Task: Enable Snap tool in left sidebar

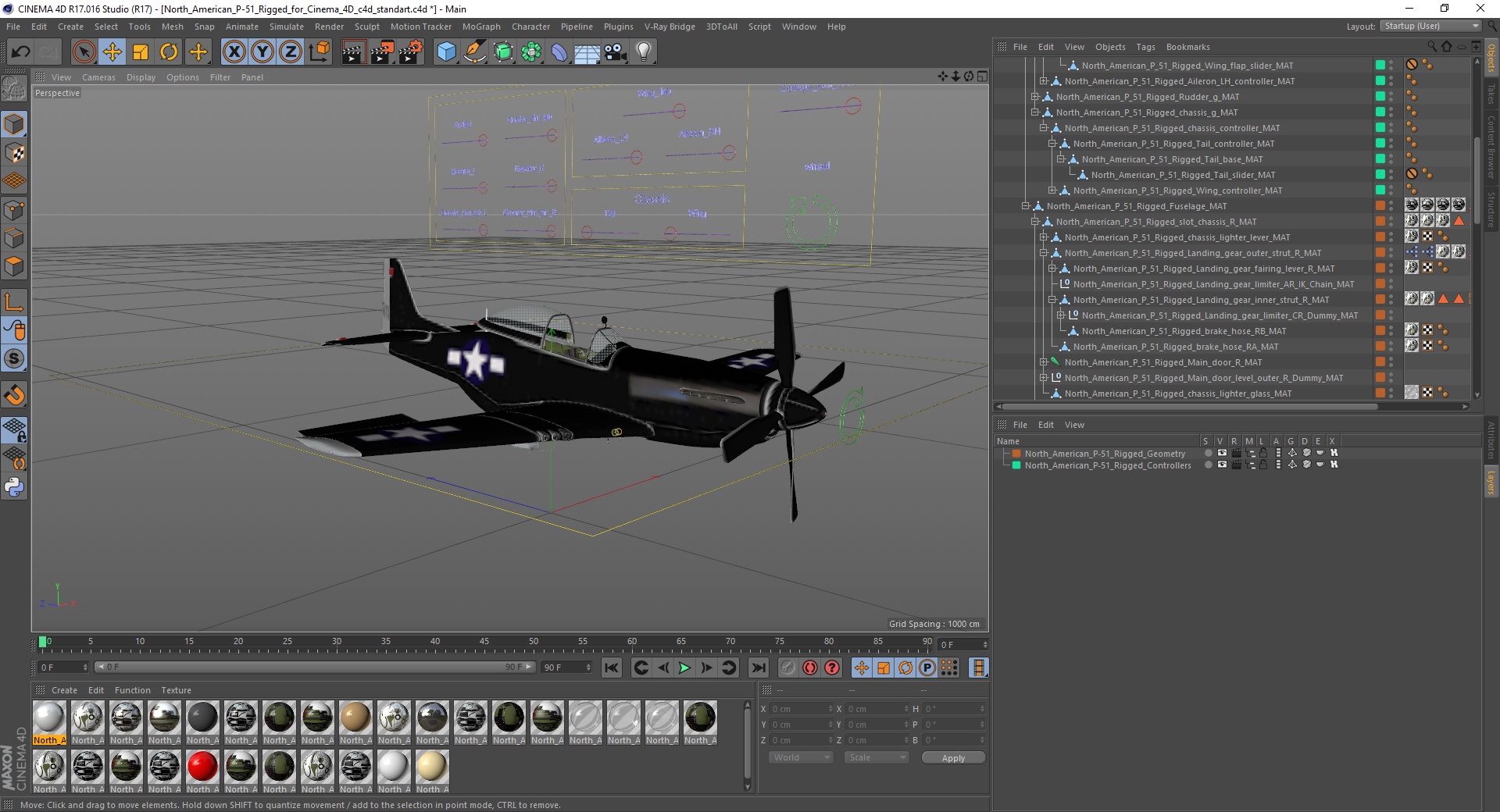Action: (14, 395)
